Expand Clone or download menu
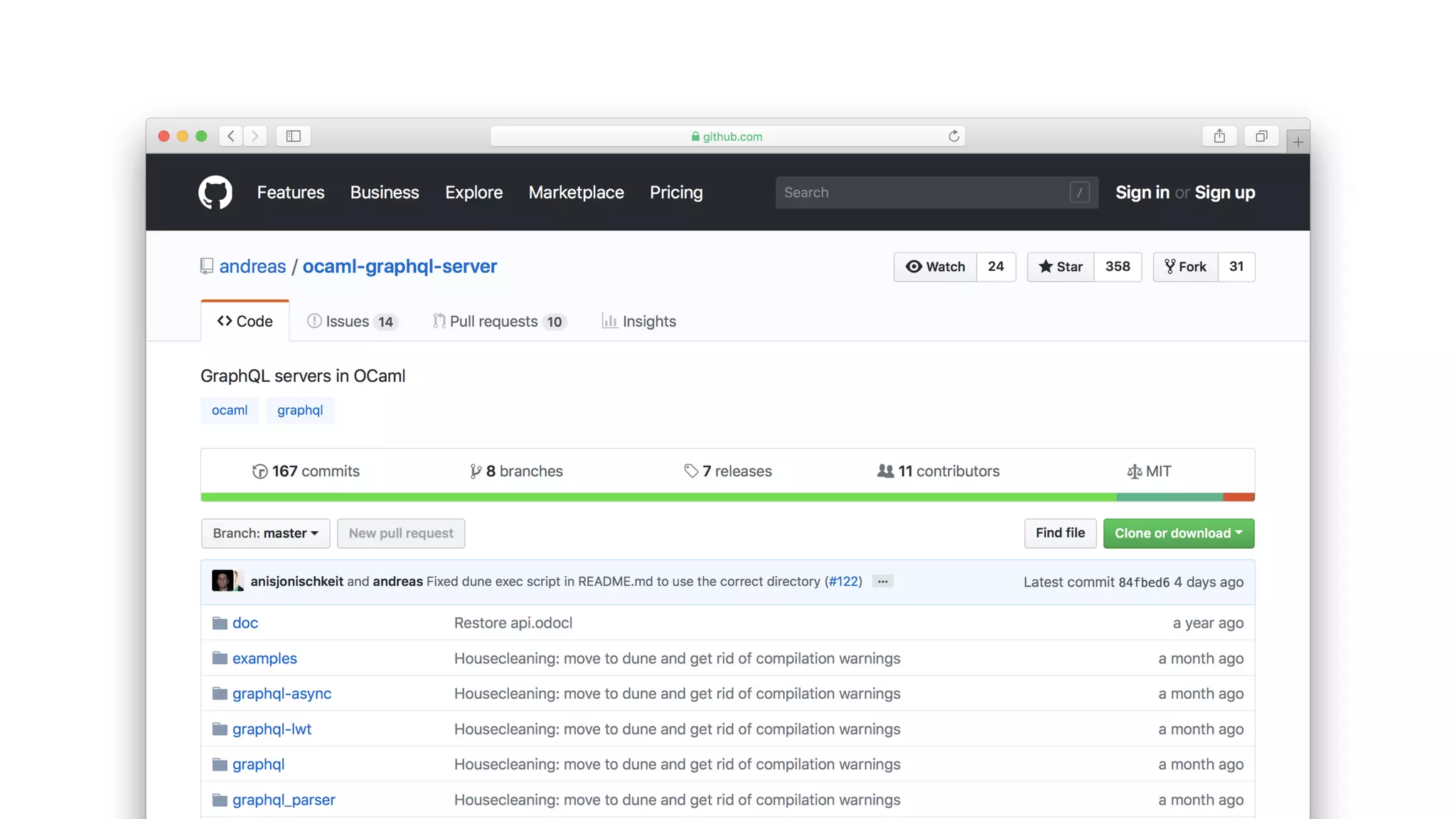This screenshot has height=819, width=1456. coord(1178,533)
